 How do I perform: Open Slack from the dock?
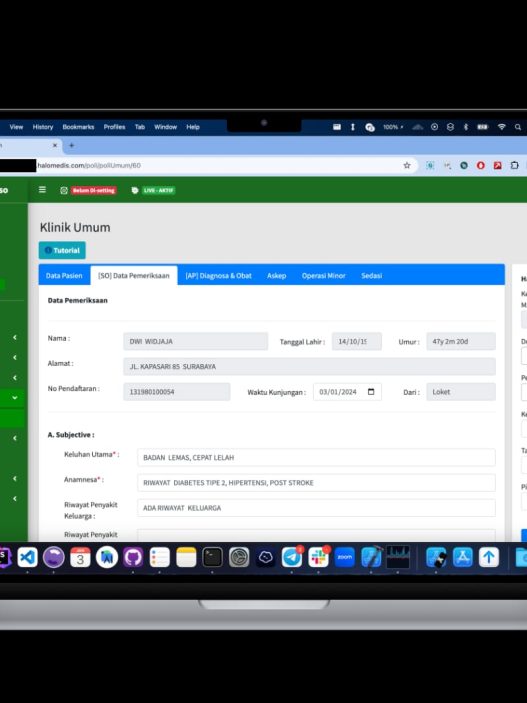coord(318,557)
